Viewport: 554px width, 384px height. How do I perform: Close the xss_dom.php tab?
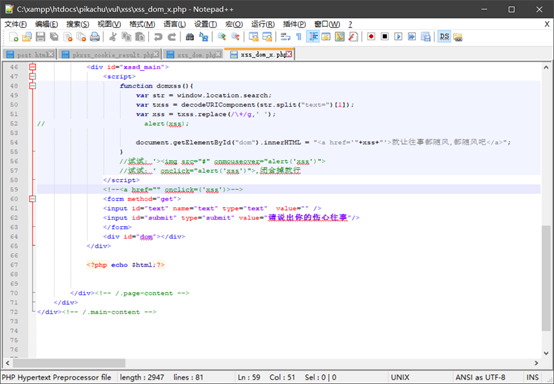tap(219, 54)
